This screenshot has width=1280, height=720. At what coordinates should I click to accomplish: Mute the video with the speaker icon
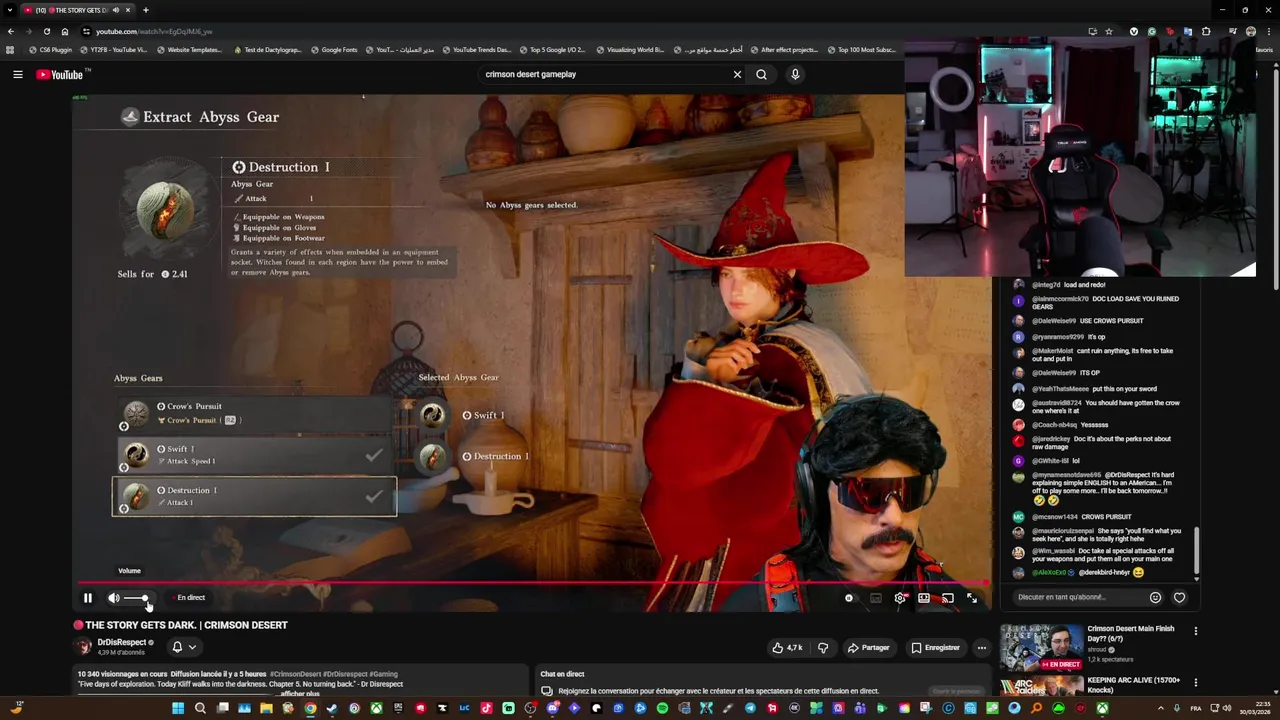(x=114, y=598)
